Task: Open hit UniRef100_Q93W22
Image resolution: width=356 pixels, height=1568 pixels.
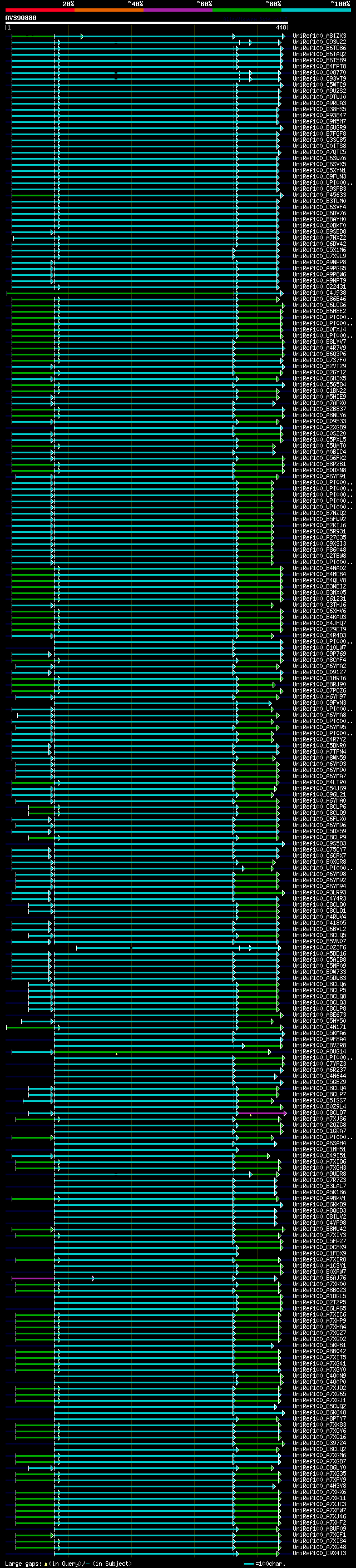Action: tap(319, 42)
